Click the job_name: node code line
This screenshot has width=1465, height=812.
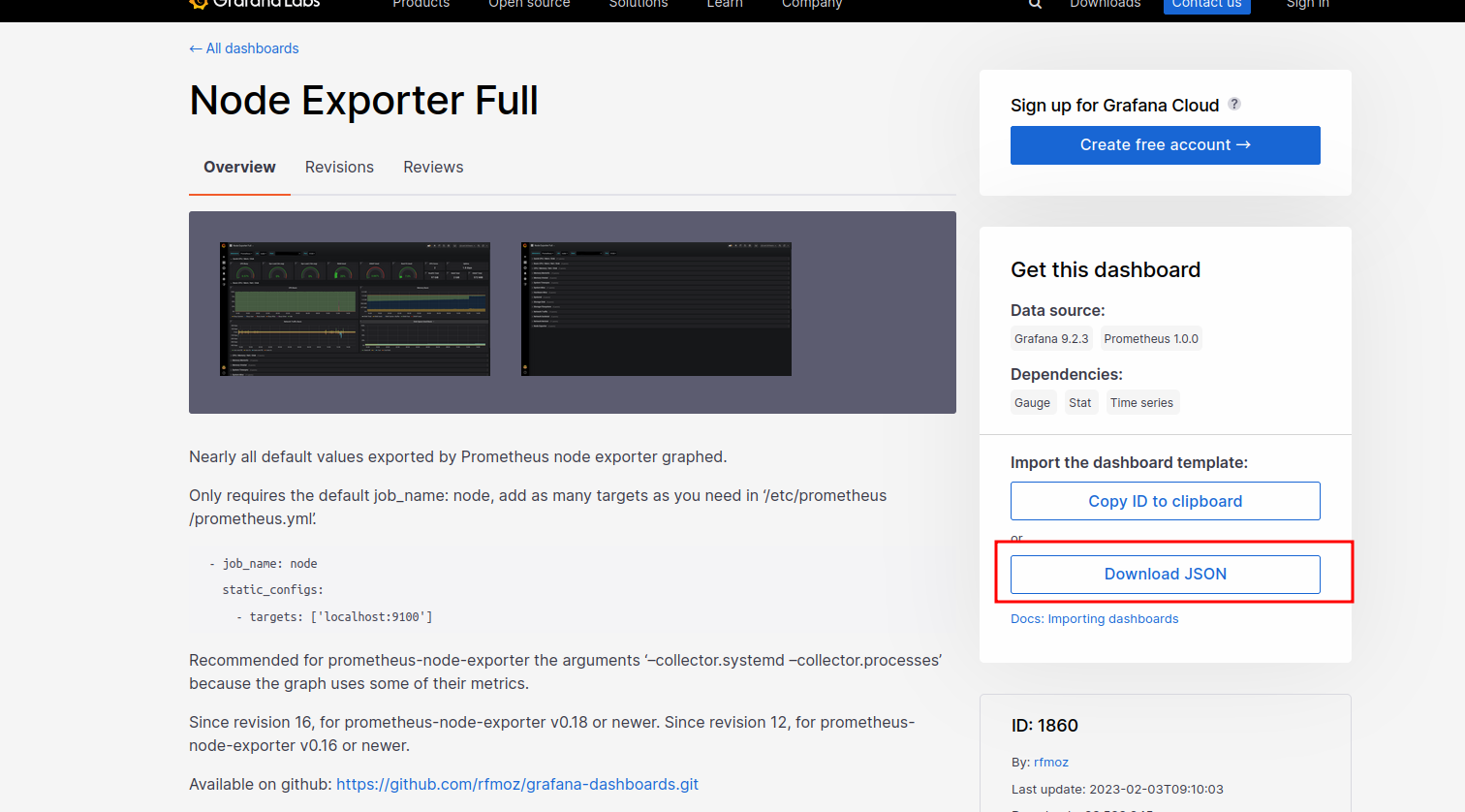tap(263, 564)
